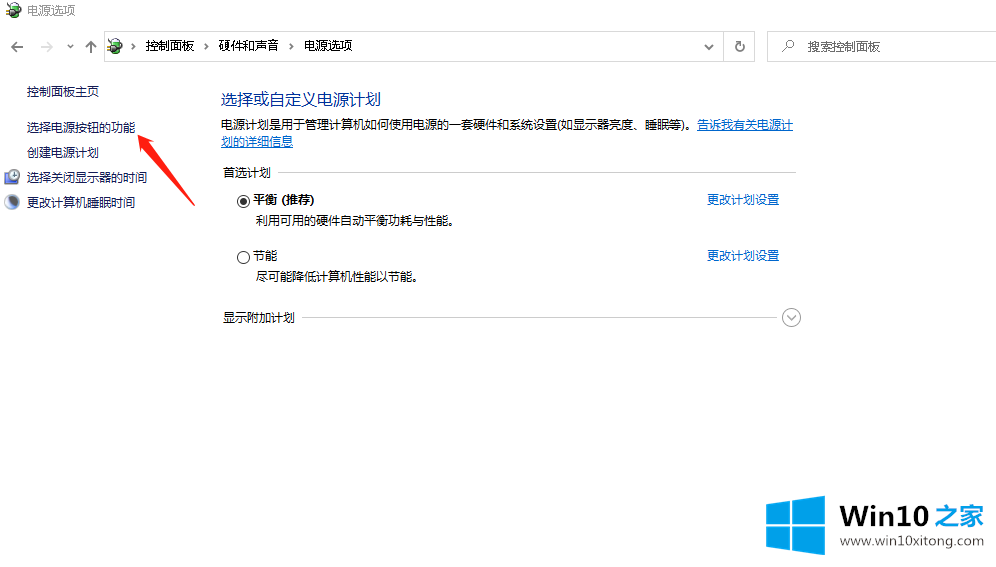Image resolution: width=996 pixels, height=567 pixels.
Task: Open 选择关闭显示器的时间 link
Action: (x=87, y=177)
